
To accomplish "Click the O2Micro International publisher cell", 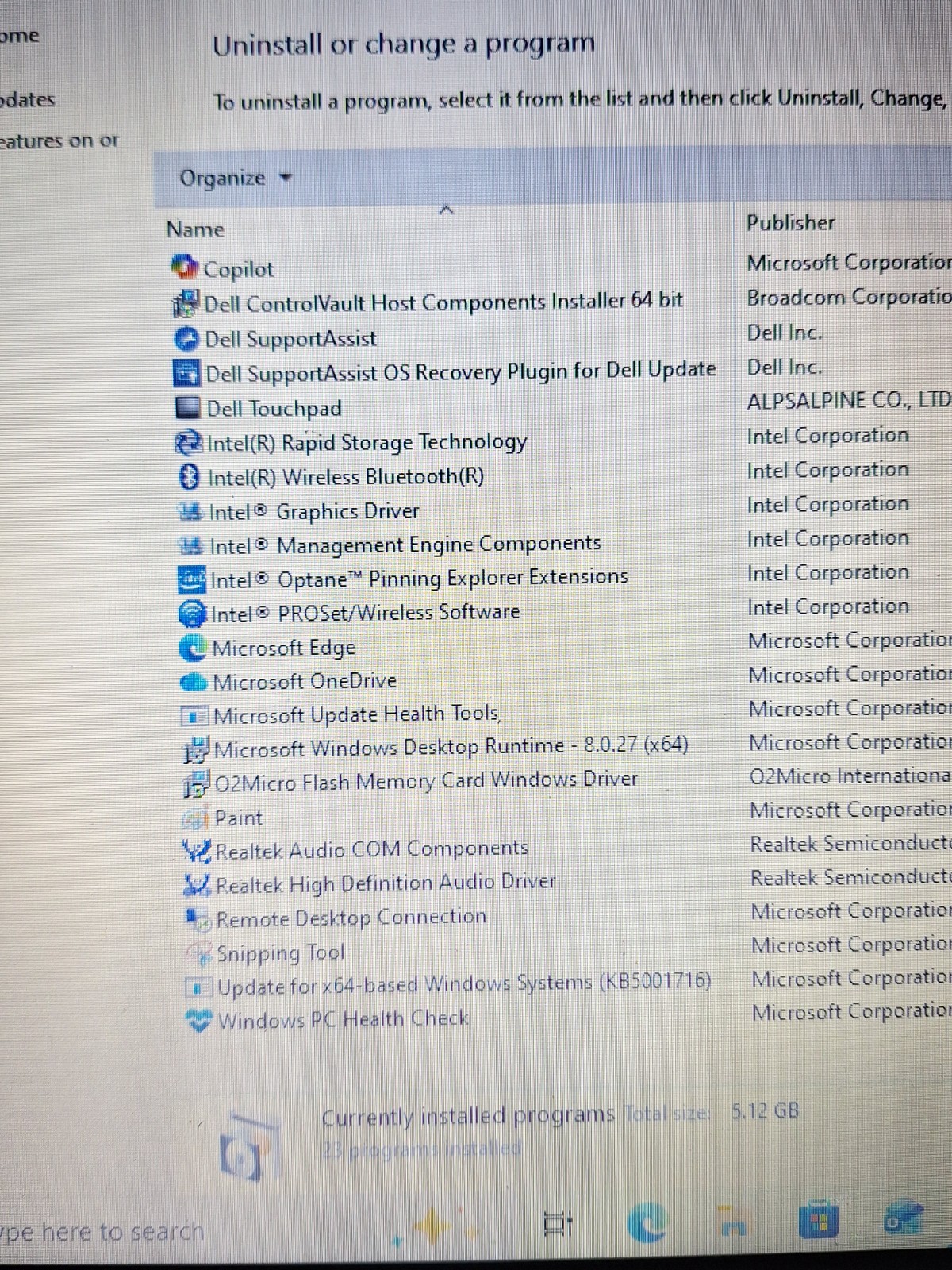I will (x=850, y=775).
